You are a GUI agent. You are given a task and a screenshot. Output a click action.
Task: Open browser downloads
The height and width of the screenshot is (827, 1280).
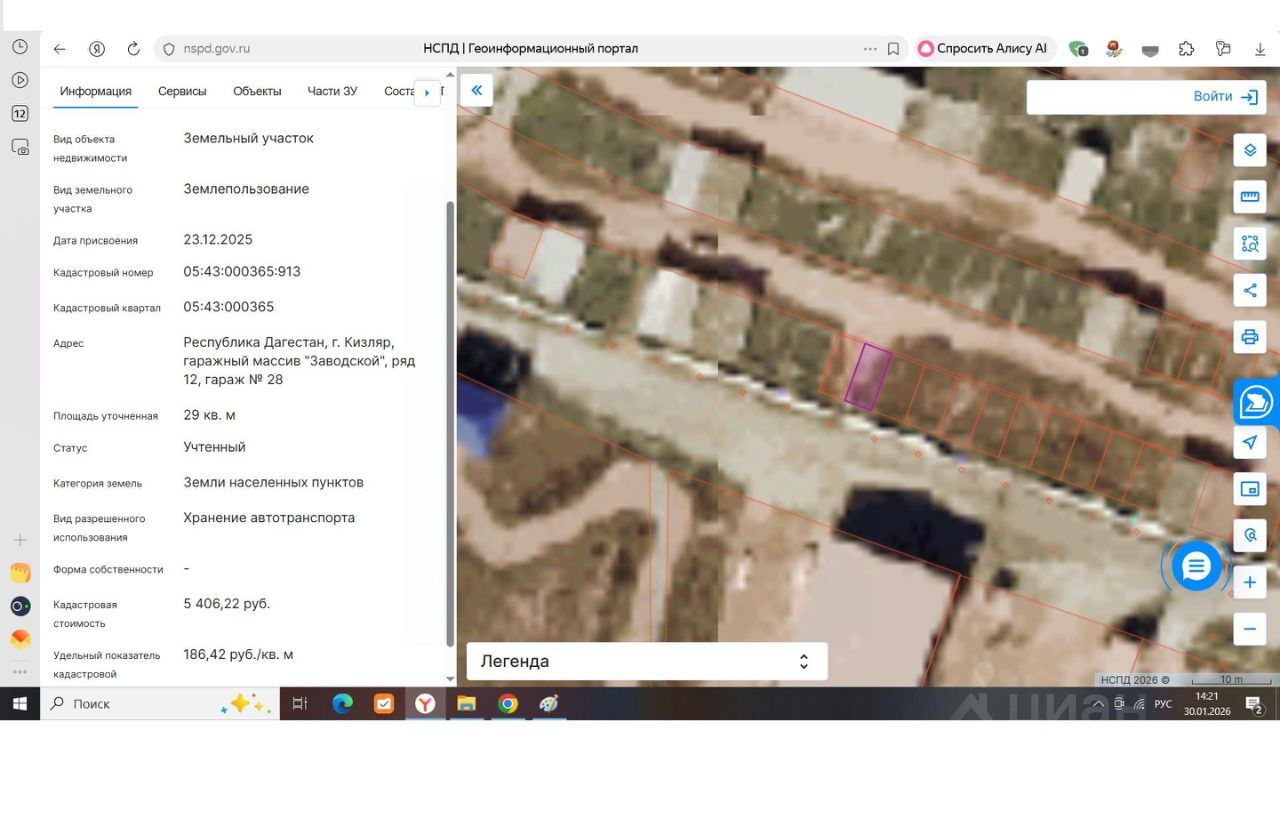(x=1260, y=48)
